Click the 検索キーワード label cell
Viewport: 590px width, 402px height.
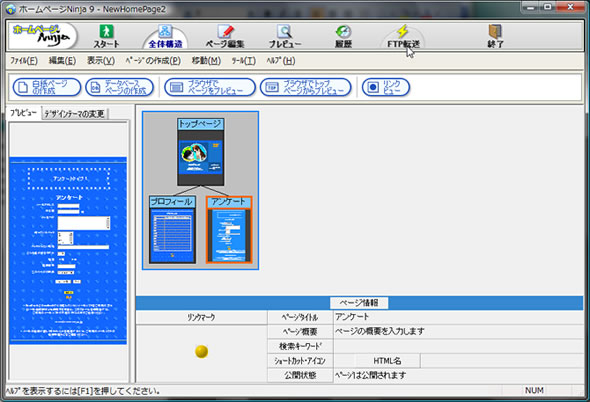point(300,346)
